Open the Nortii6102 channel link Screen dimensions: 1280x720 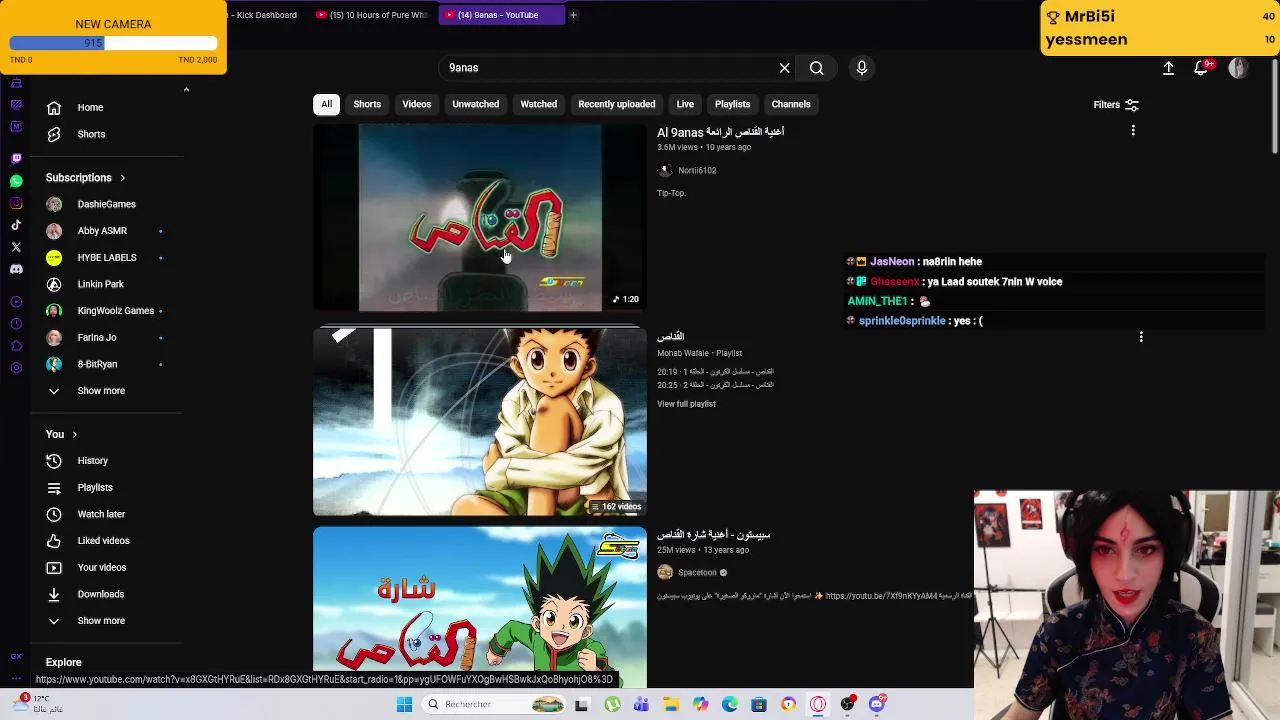[697, 171]
